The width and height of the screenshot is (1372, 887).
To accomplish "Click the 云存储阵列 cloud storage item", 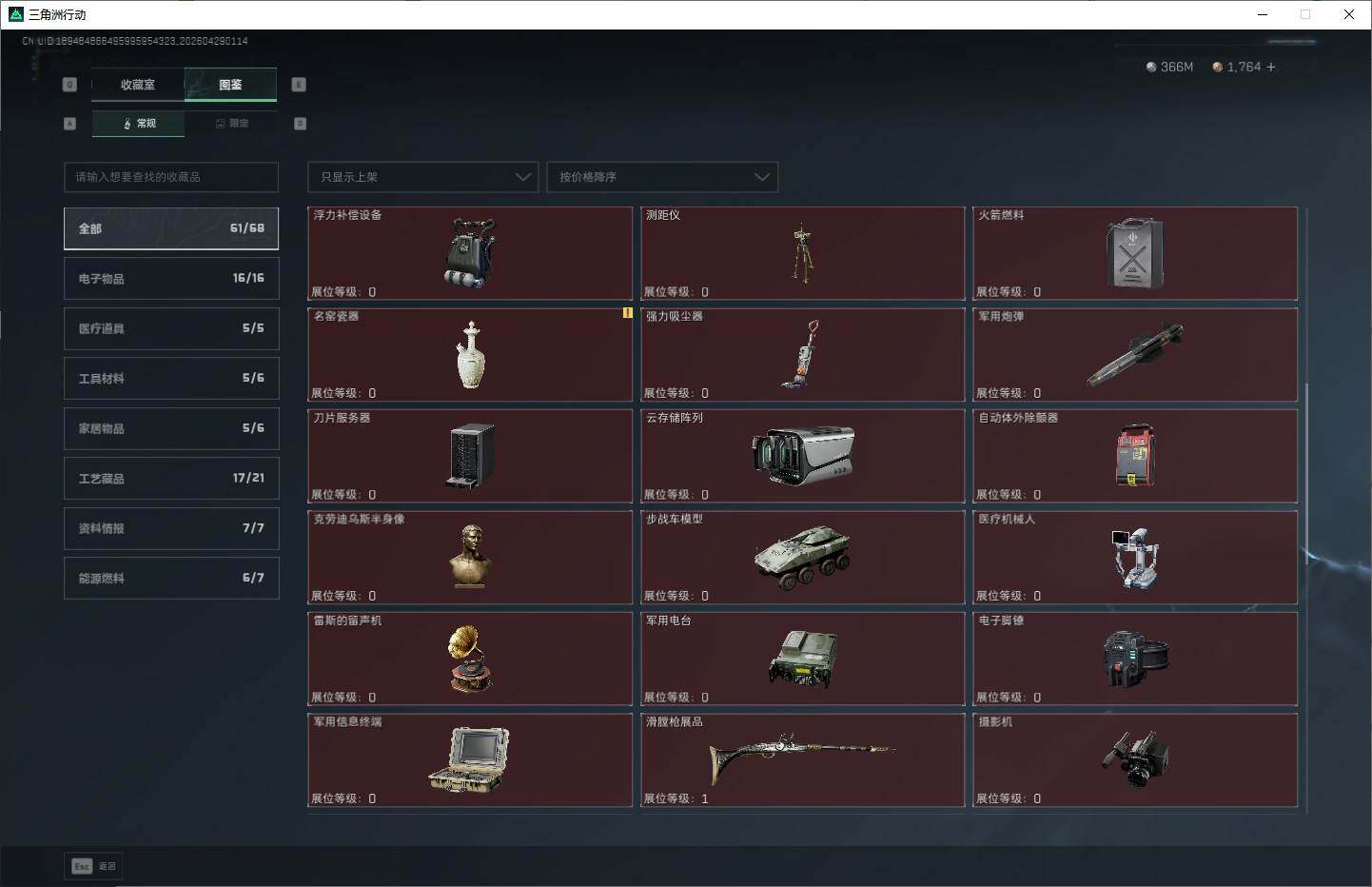I will point(802,456).
